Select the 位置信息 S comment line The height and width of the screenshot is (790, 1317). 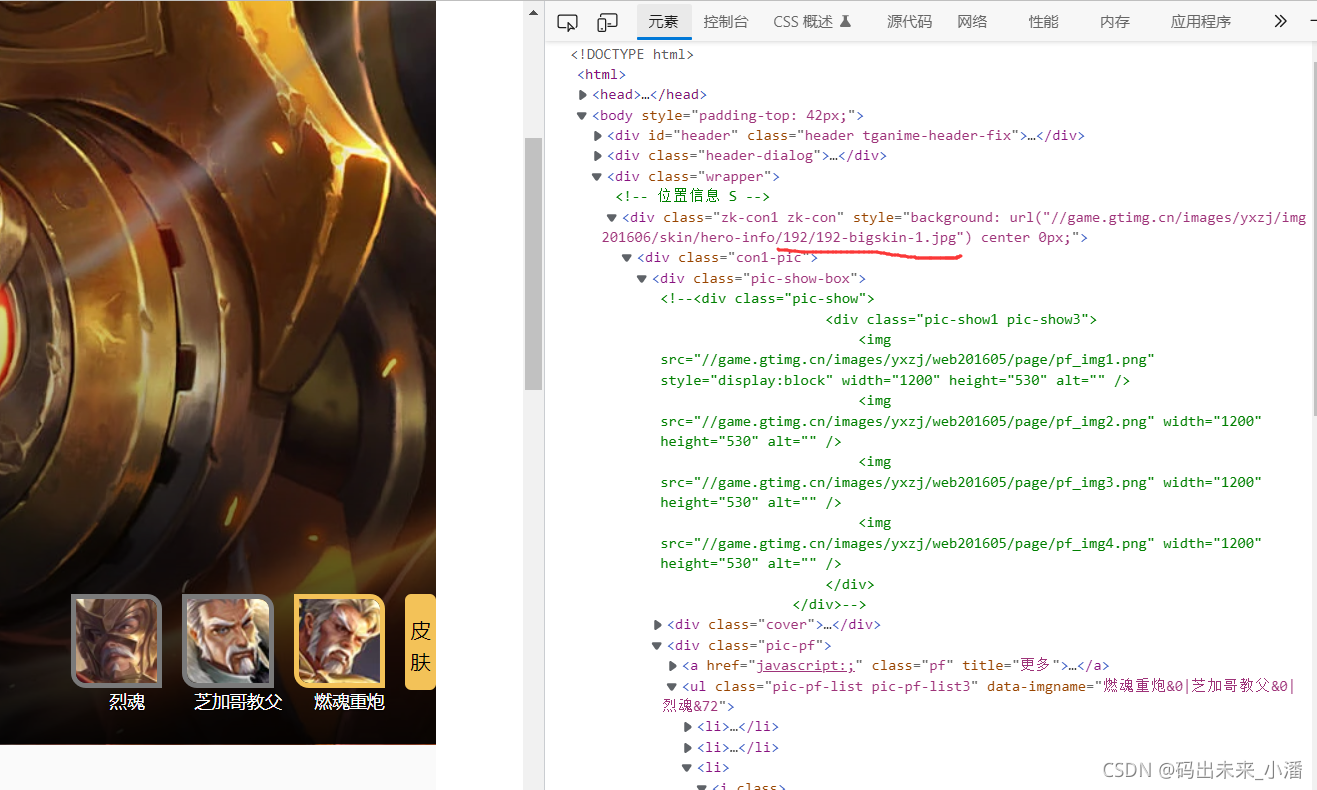[x=693, y=197]
